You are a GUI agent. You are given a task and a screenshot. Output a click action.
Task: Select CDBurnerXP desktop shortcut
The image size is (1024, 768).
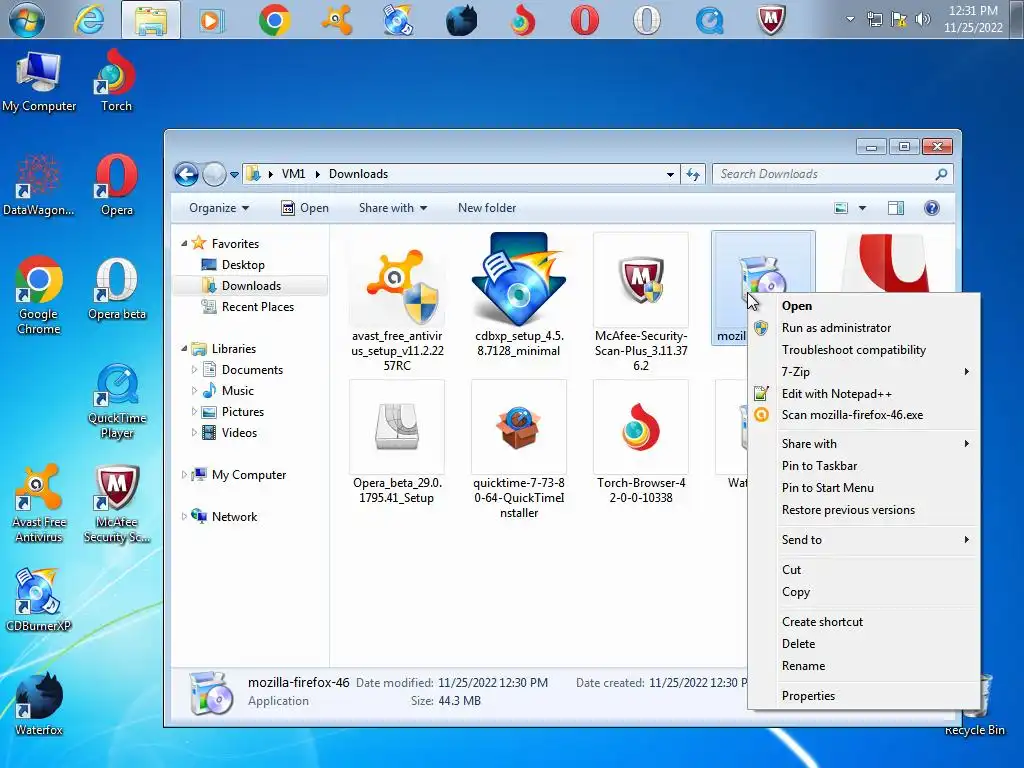click(x=39, y=600)
